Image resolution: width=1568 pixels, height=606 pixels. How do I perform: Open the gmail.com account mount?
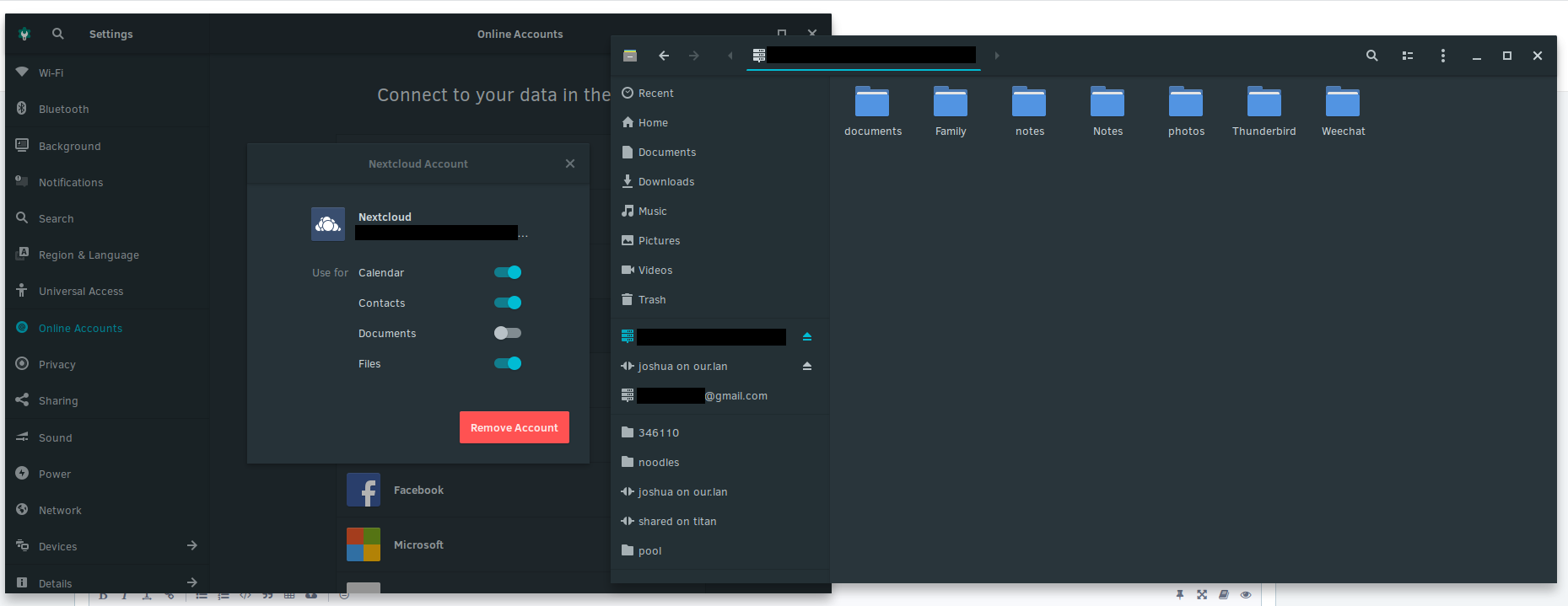[720, 395]
